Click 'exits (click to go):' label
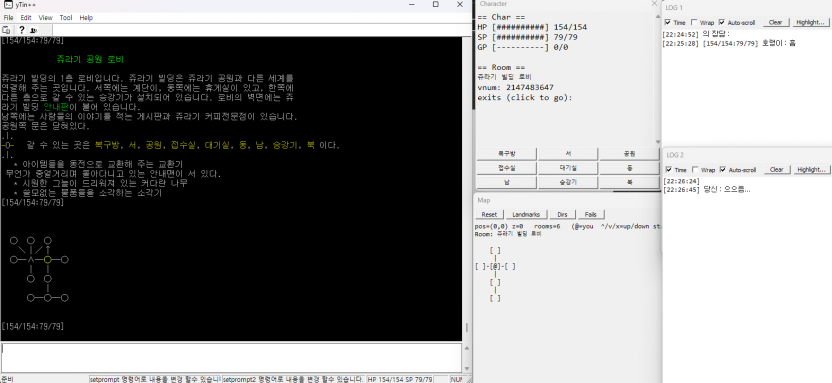Image resolution: width=832 pixels, height=383 pixels. (525, 98)
